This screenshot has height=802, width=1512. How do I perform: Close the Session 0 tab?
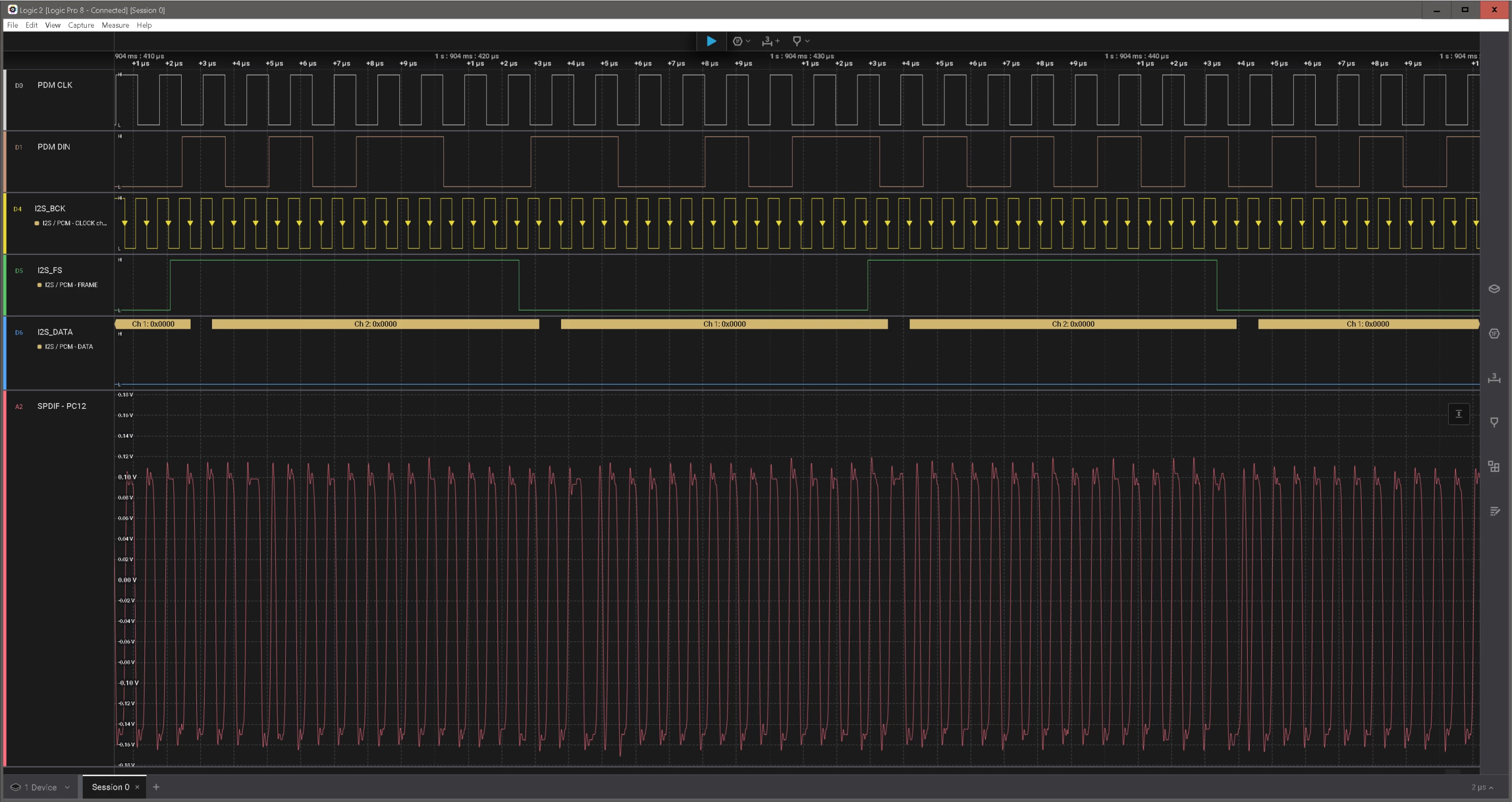coord(137,787)
